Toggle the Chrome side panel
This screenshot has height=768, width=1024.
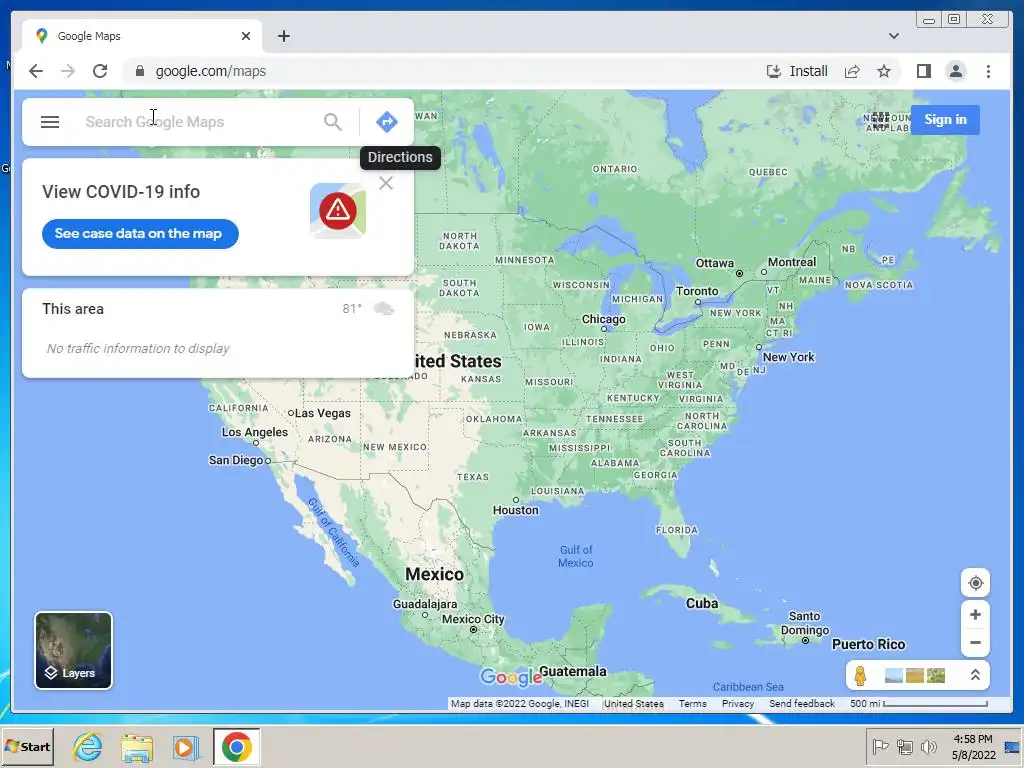923,71
